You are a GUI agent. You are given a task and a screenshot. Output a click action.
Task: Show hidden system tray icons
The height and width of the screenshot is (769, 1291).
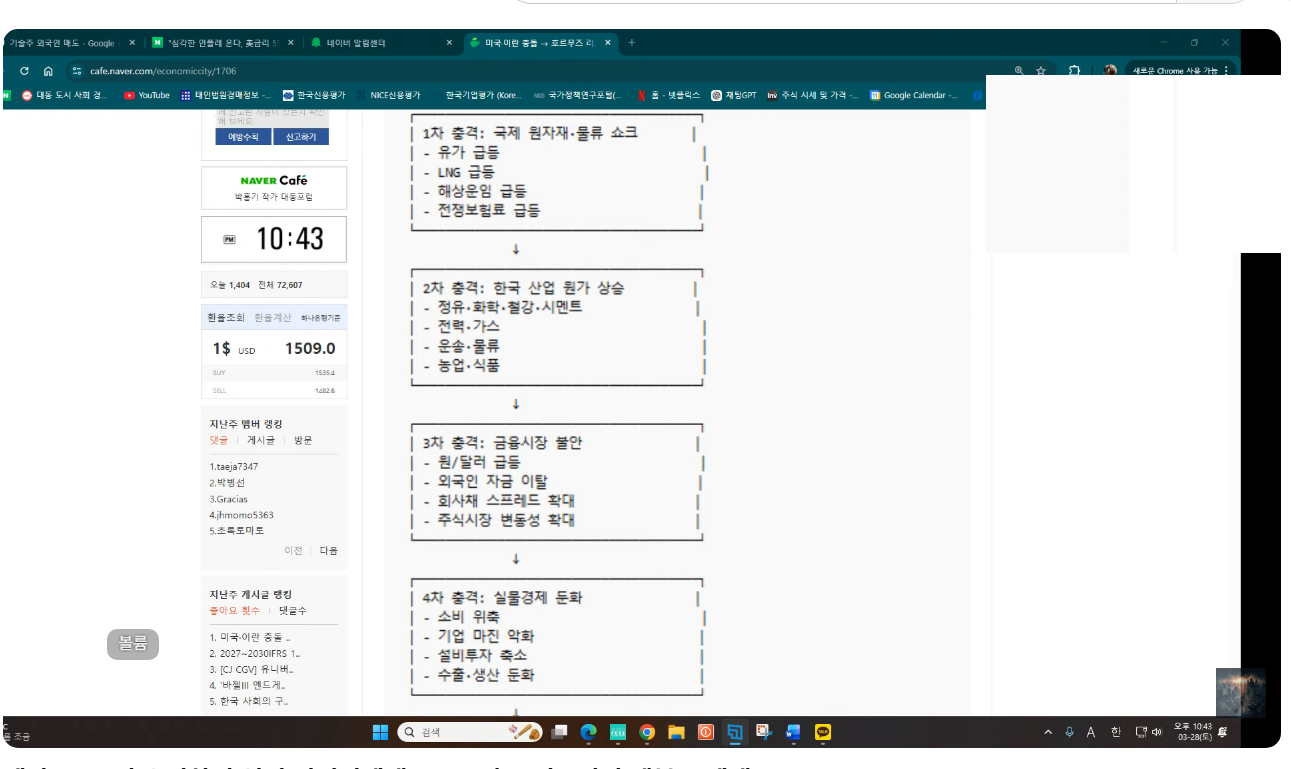(1048, 732)
